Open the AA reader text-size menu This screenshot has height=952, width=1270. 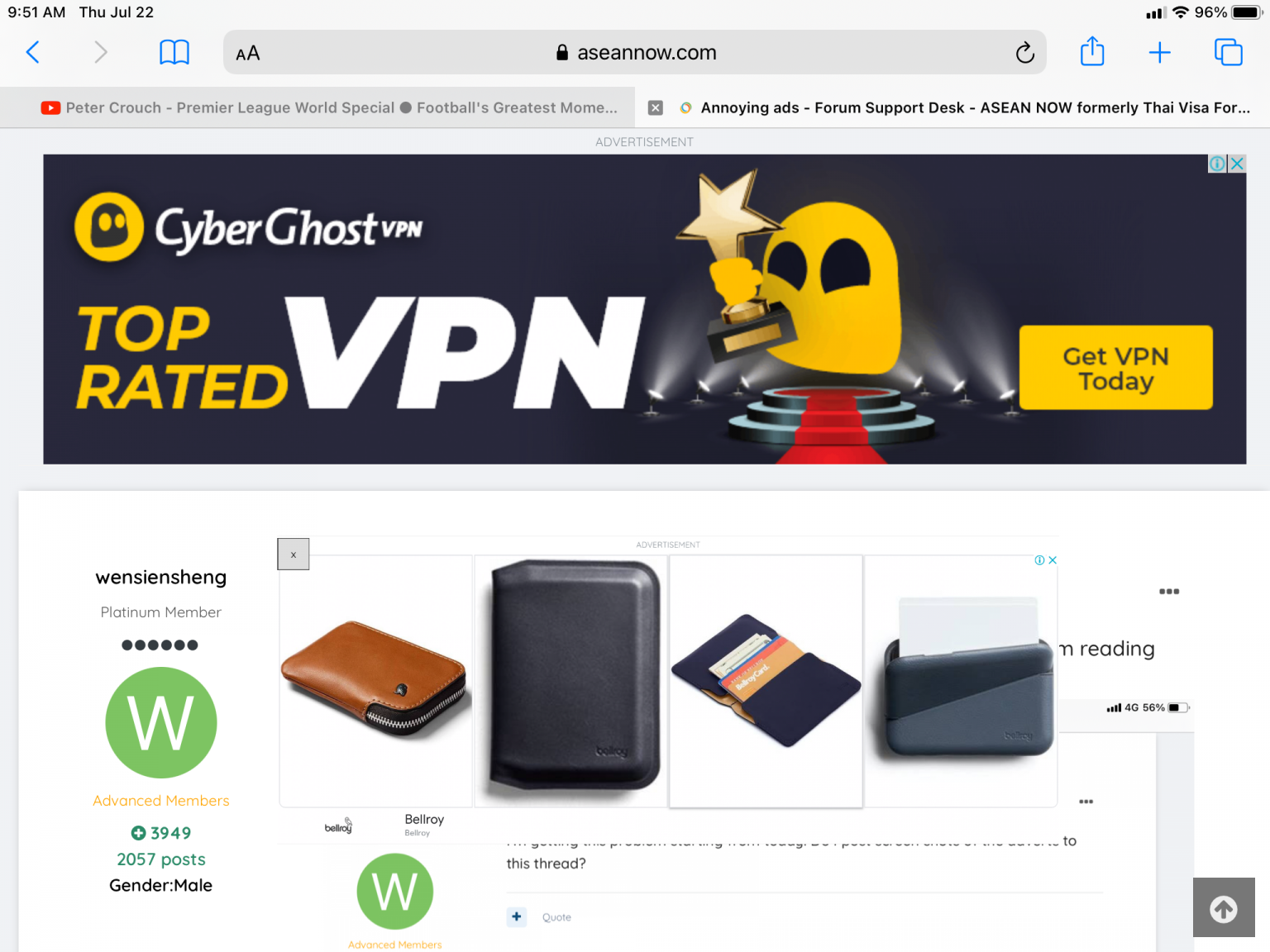click(248, 54)
